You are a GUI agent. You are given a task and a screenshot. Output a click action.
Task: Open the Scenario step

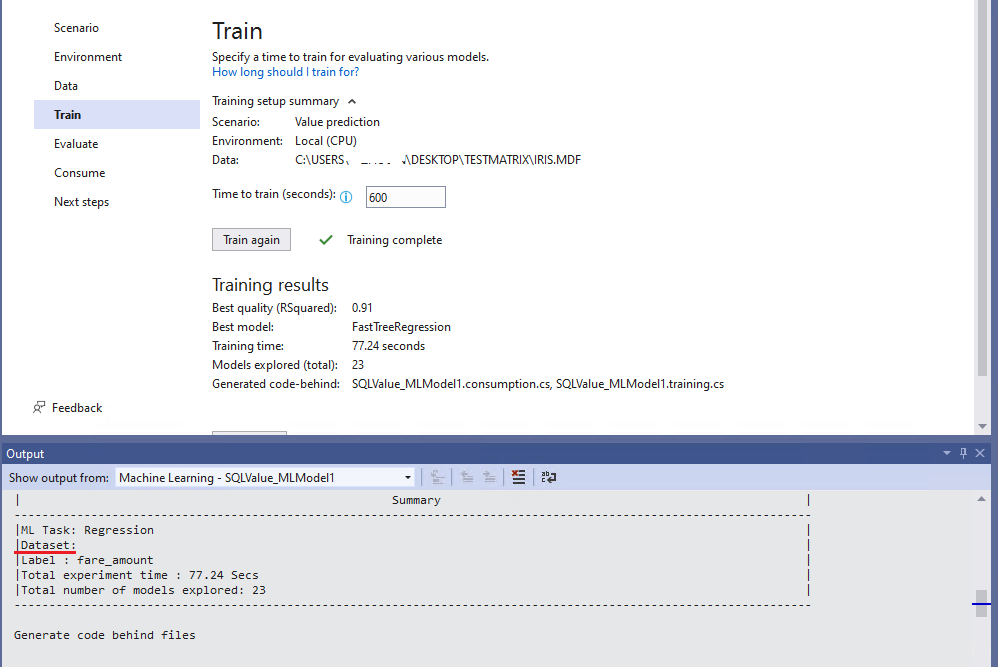tap(76, 28)
